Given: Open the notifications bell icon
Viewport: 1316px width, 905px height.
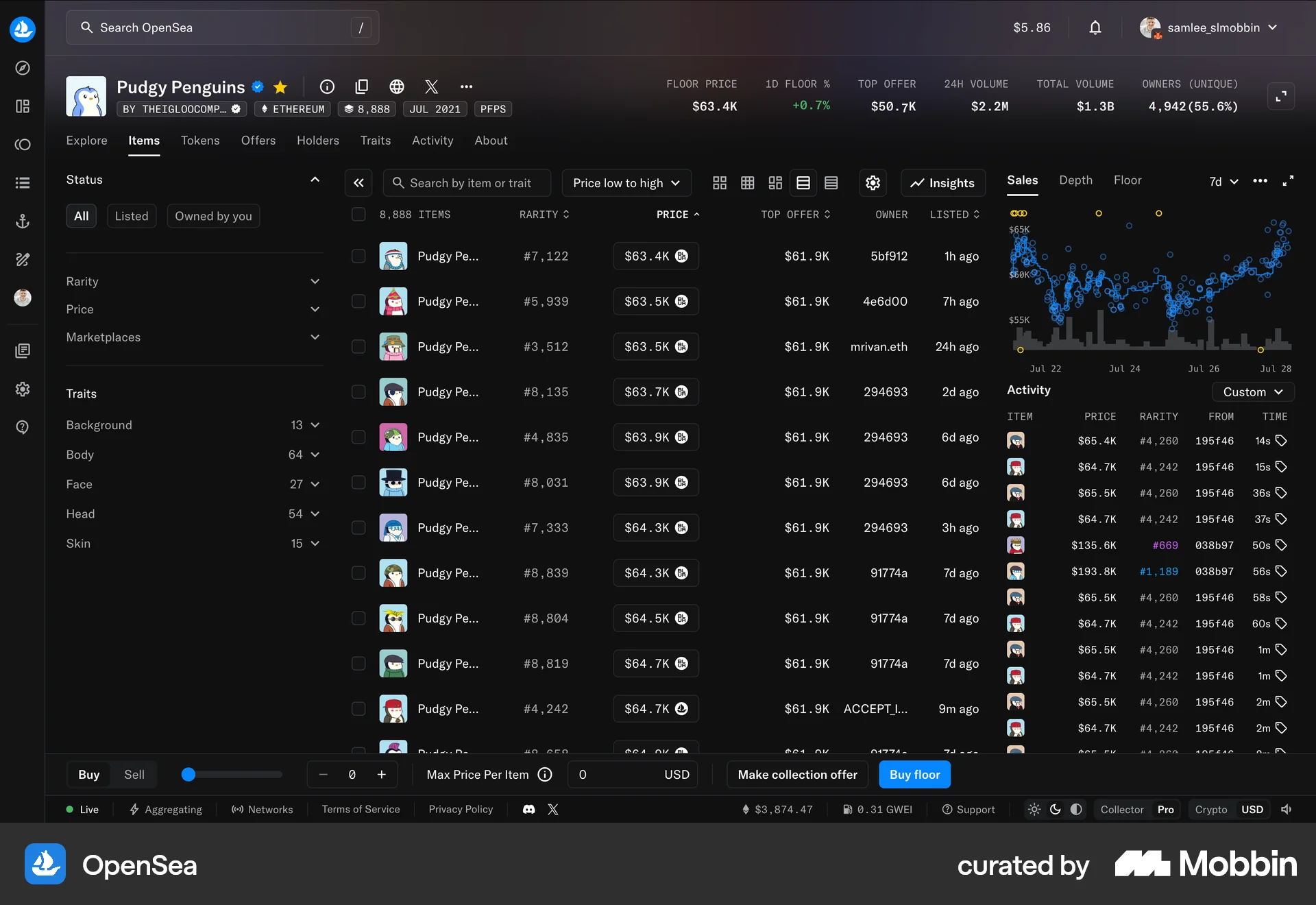Looking at the screenshot, I should pyautogui.click(x=1095, y=27).
